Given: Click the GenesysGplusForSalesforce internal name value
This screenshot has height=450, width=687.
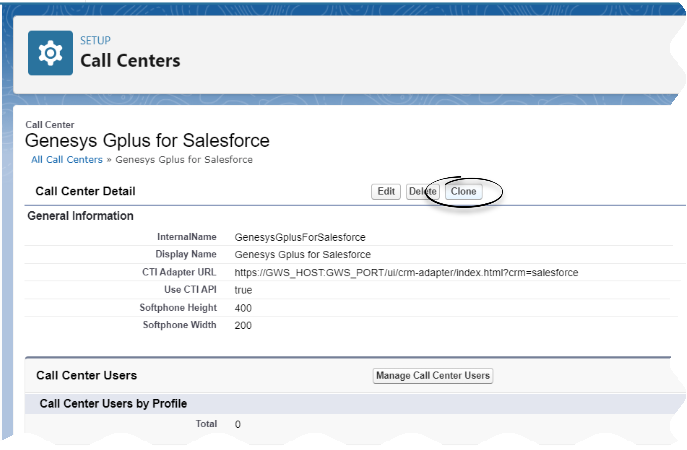Looking at the screenshot, I should click(300, 238).
